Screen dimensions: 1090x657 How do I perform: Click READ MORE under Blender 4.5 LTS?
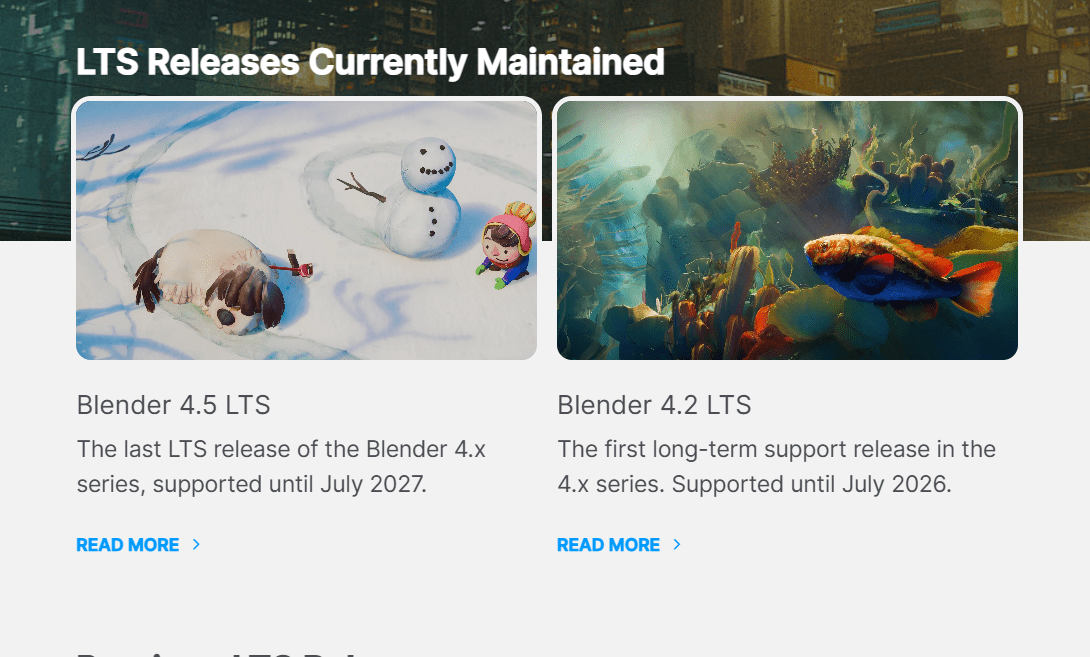point(128,545)
